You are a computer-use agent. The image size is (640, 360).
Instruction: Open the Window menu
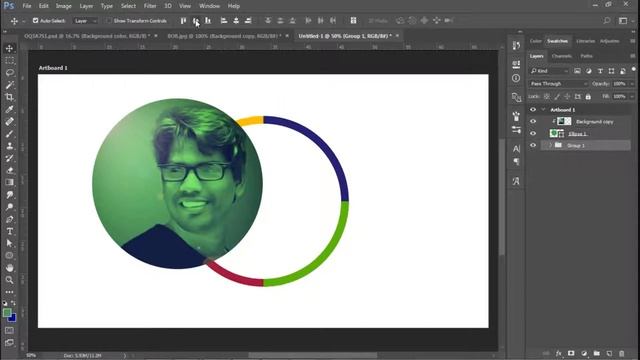pos(209,6)
